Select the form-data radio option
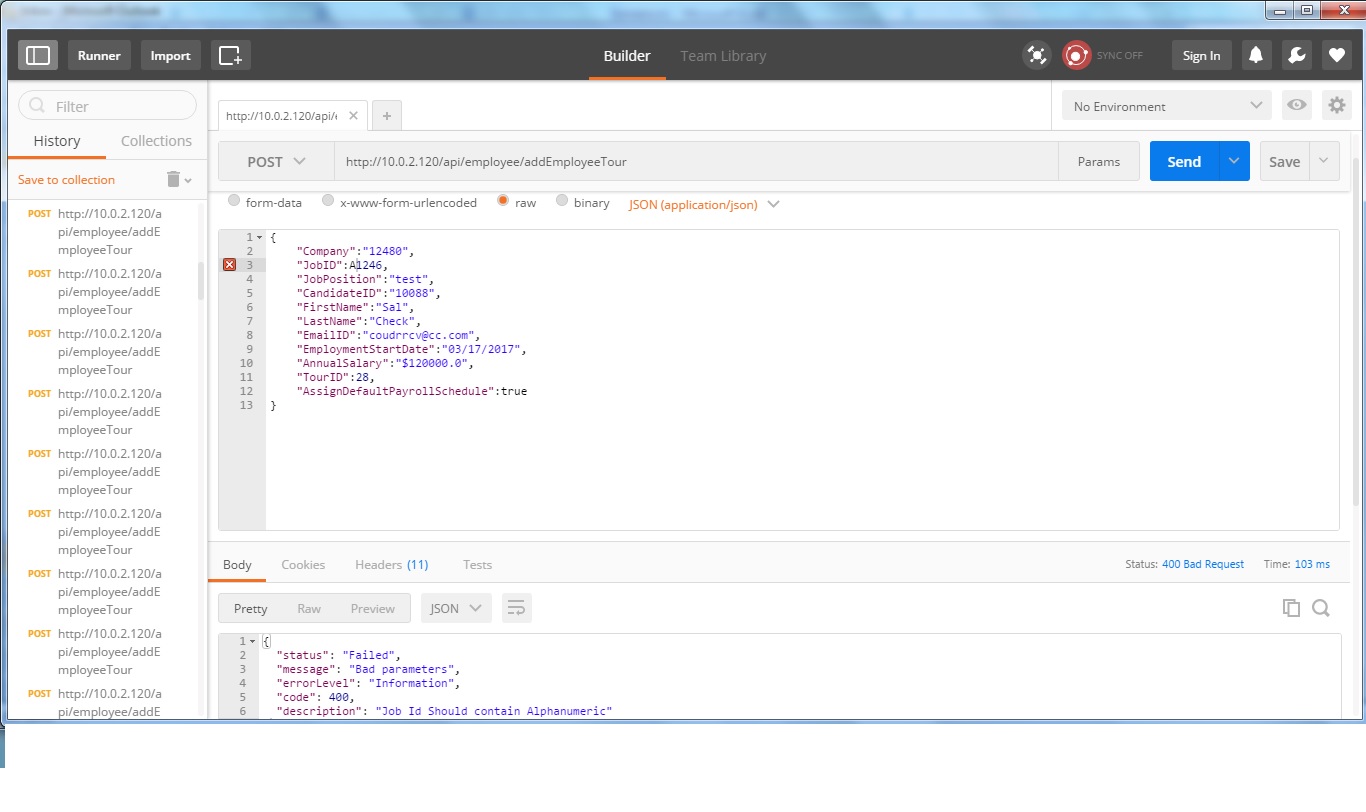Image resolution: width=1366 pixels, height=812 pixels. coord(234,201)
